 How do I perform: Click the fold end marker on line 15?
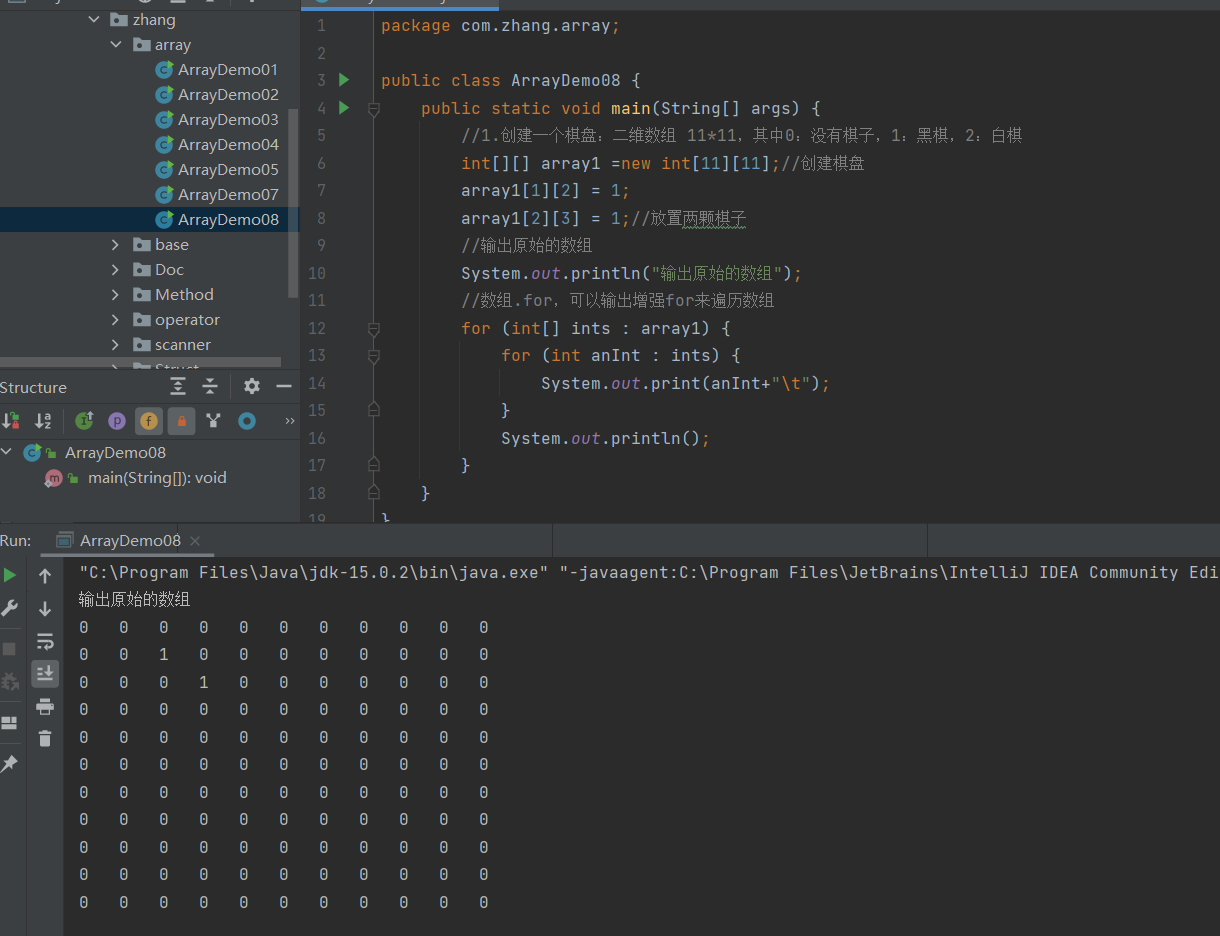374,409
